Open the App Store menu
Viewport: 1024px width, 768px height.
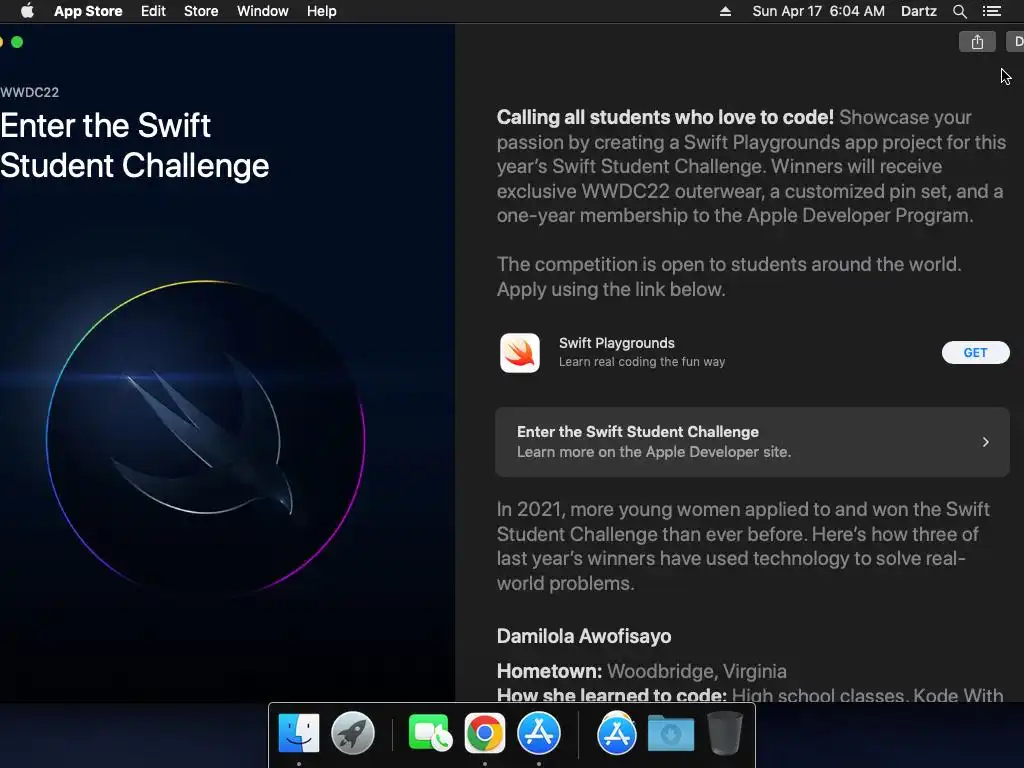pyautogui.click(x=88, y=11)
